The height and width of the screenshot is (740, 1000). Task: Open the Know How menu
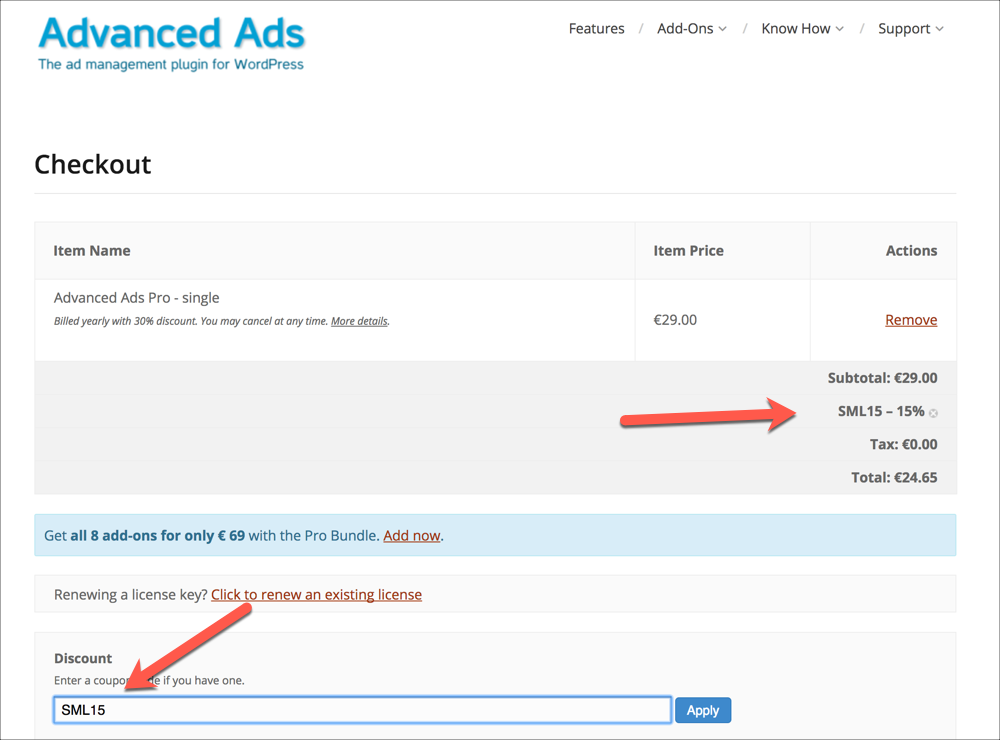click(802, 29)
